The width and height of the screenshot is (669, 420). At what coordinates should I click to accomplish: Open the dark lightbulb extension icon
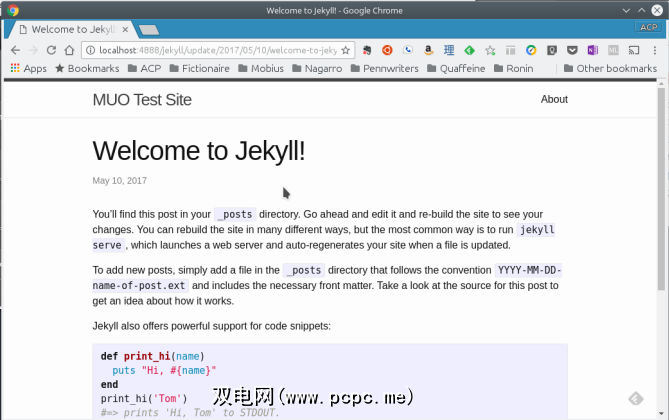click(x=552, y=50)
